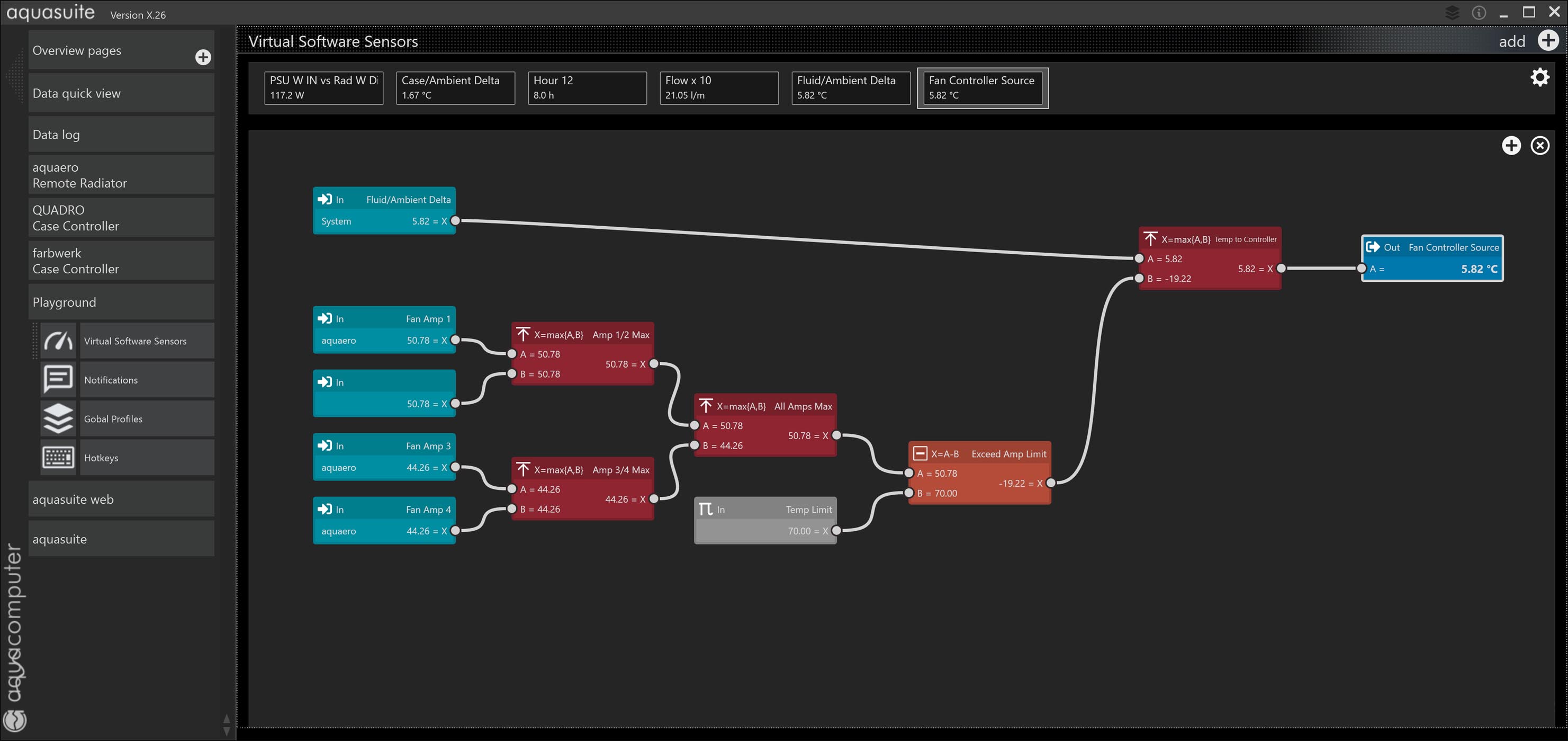This screenshot has width=1568, height=741.
Task: Click the plus icon in the editor canvas
Action: point(1511,146)
